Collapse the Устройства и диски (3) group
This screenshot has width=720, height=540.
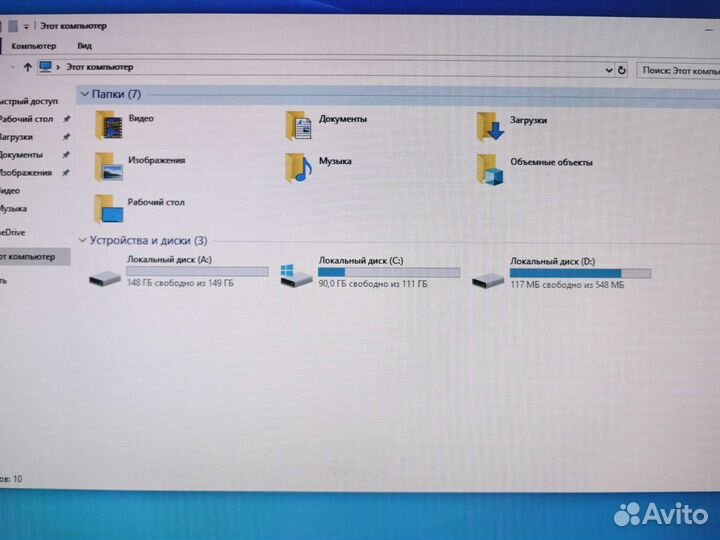(83, 240)
